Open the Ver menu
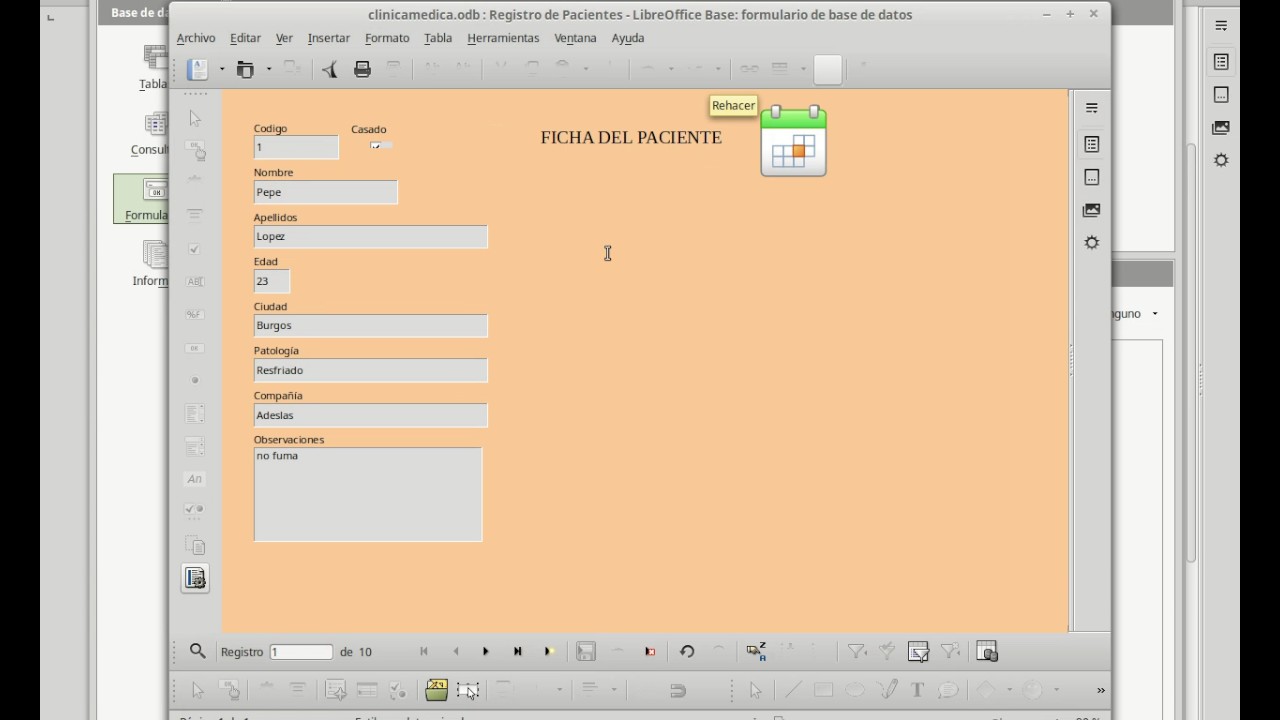Viewport: 1280px width, 720px height. coord(284,38)
